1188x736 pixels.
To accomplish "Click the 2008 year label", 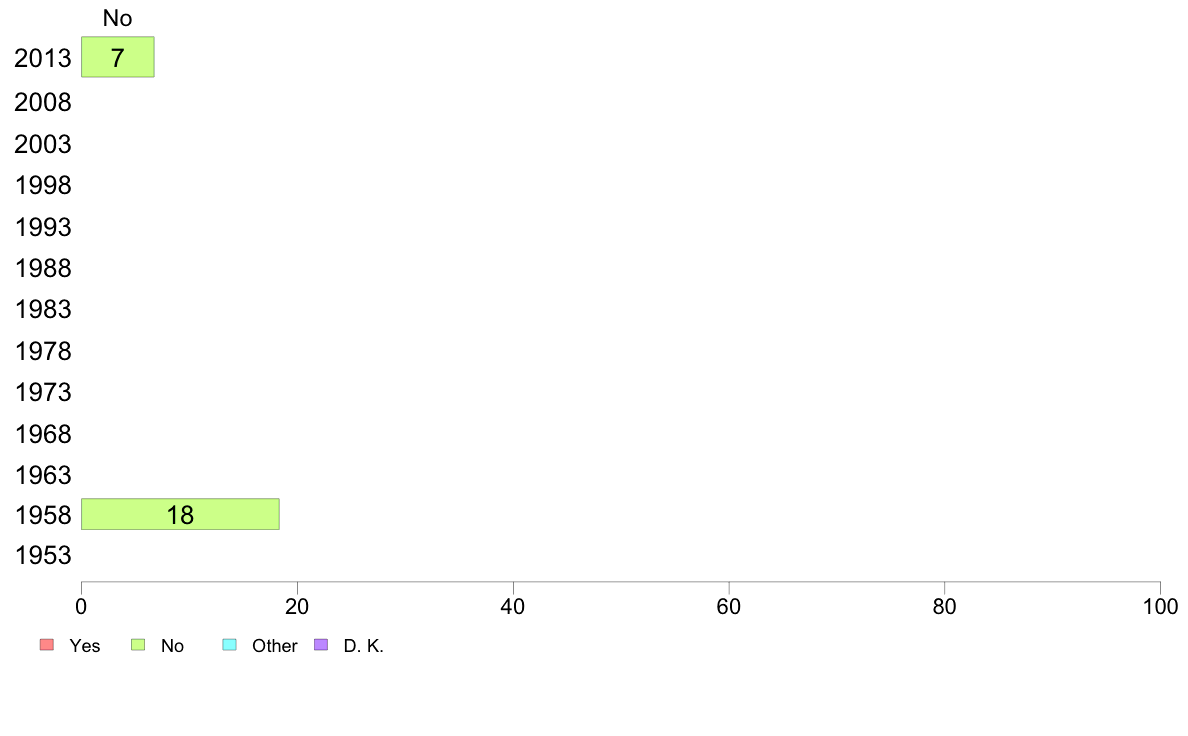I will (x=42, y=102).
